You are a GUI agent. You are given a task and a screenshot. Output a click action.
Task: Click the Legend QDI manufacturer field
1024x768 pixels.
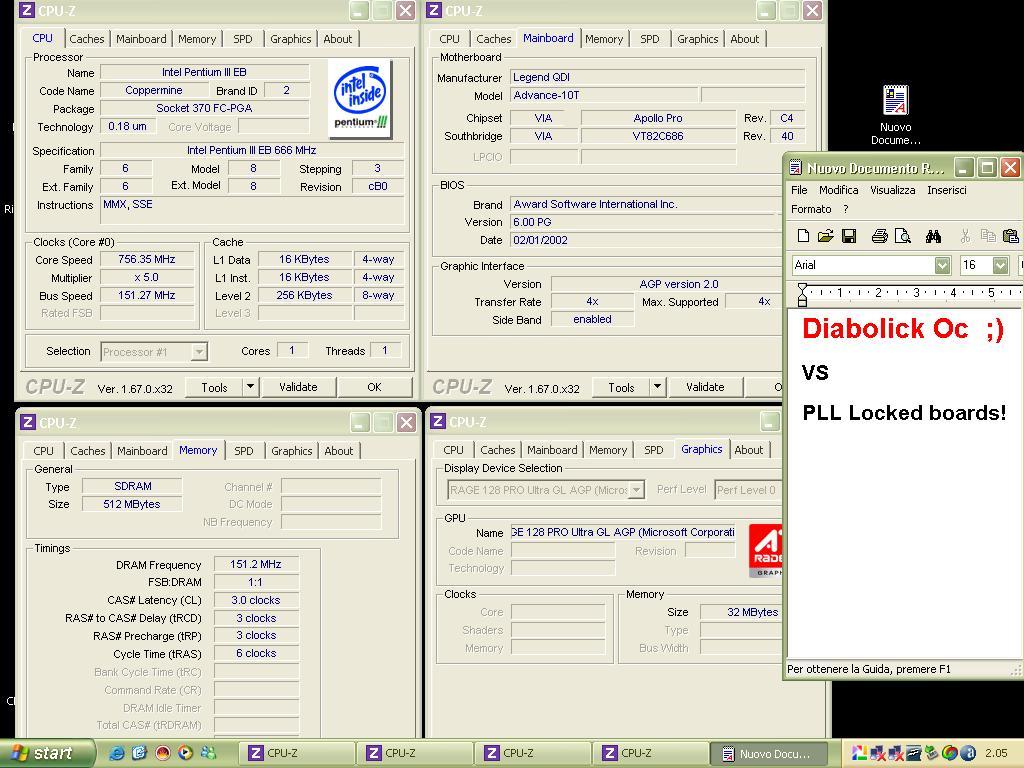[x=657, y=77]
